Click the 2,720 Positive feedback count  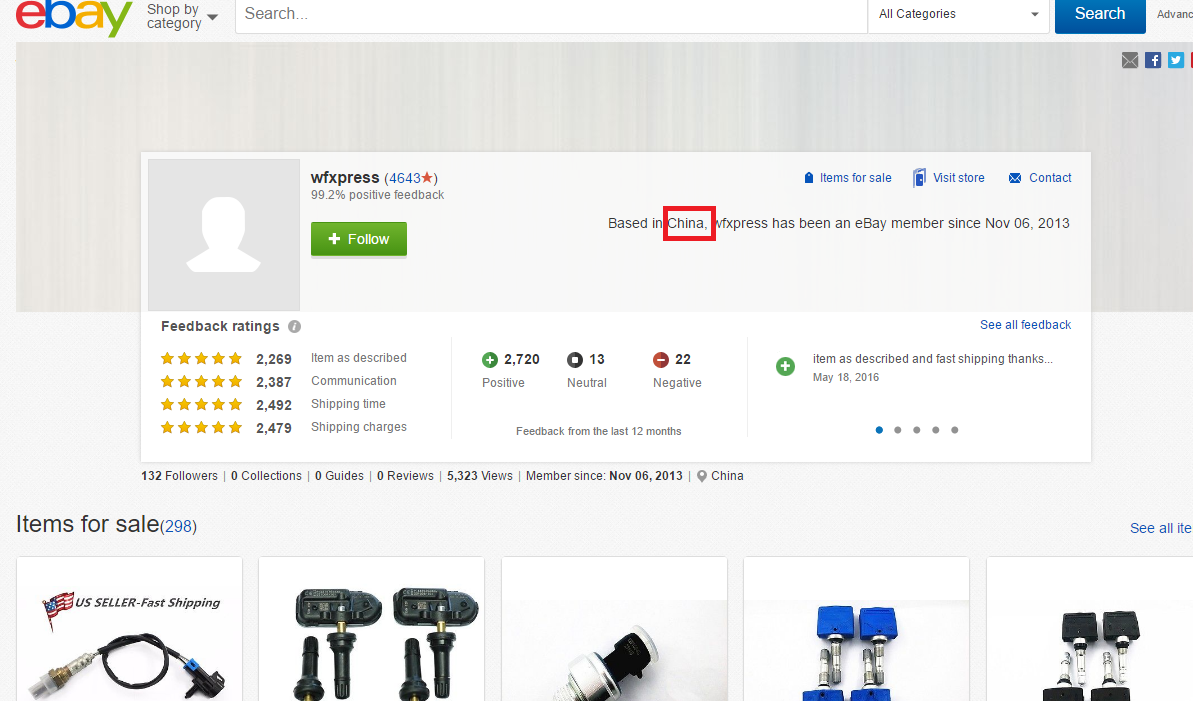521,359
